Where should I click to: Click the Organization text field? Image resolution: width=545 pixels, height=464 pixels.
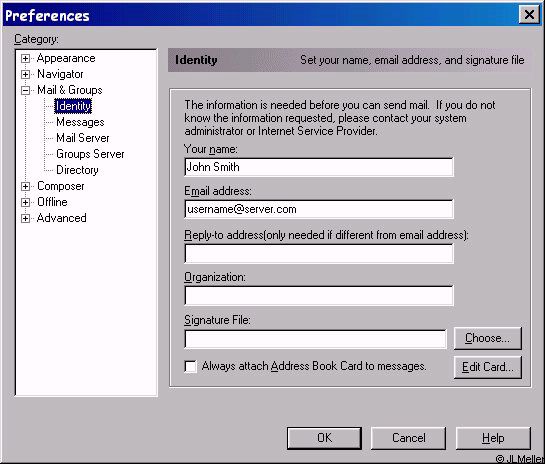pyautogui.click(x=319, y=296)
